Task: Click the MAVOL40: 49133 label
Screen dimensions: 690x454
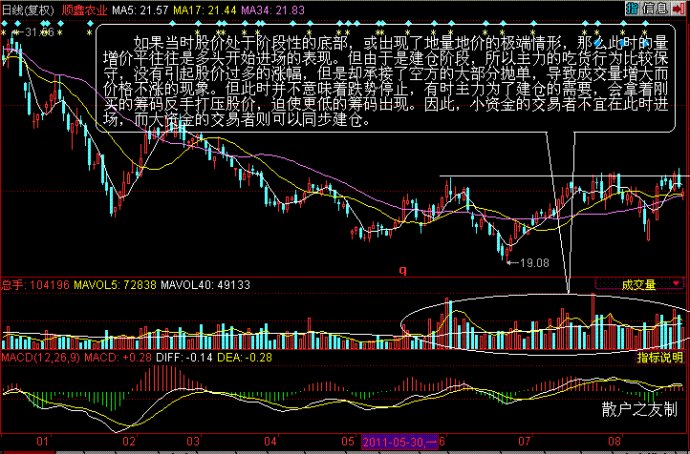Action: coord(205,285)
